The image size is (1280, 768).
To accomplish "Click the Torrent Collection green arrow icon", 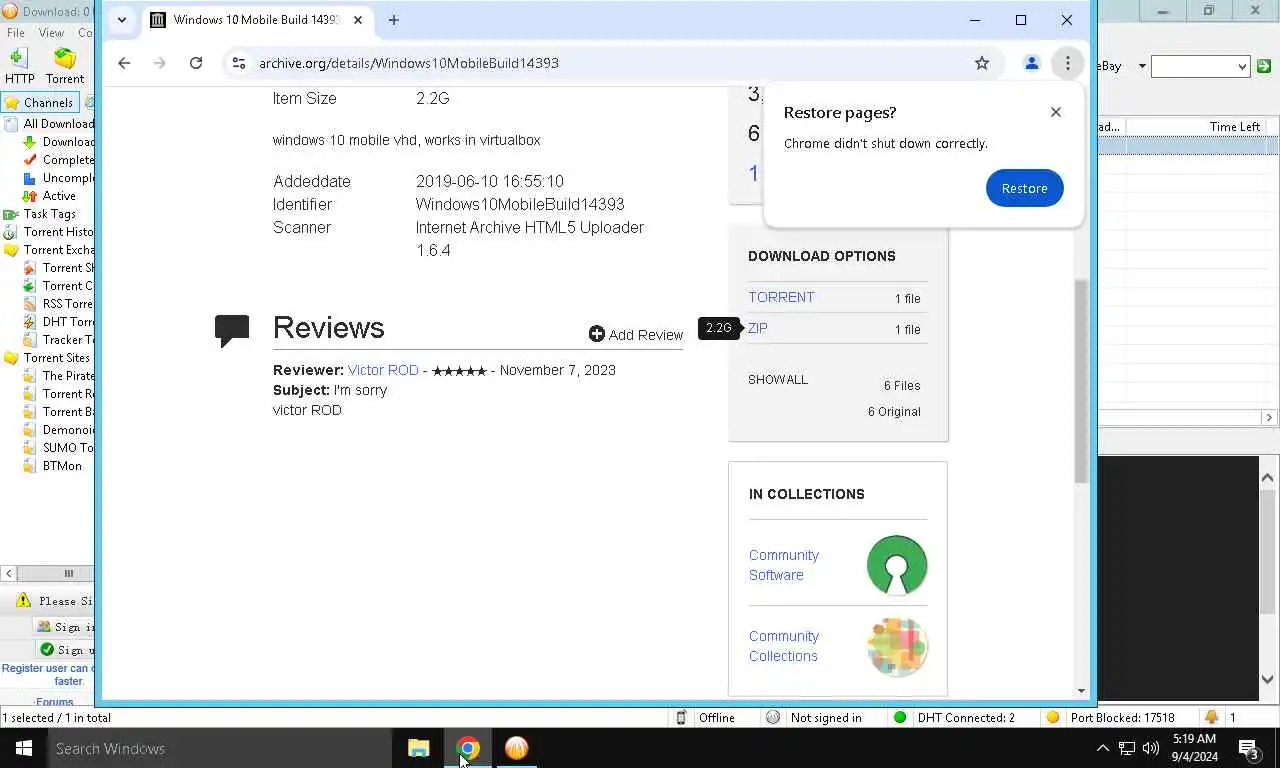I will coord(30,286).
